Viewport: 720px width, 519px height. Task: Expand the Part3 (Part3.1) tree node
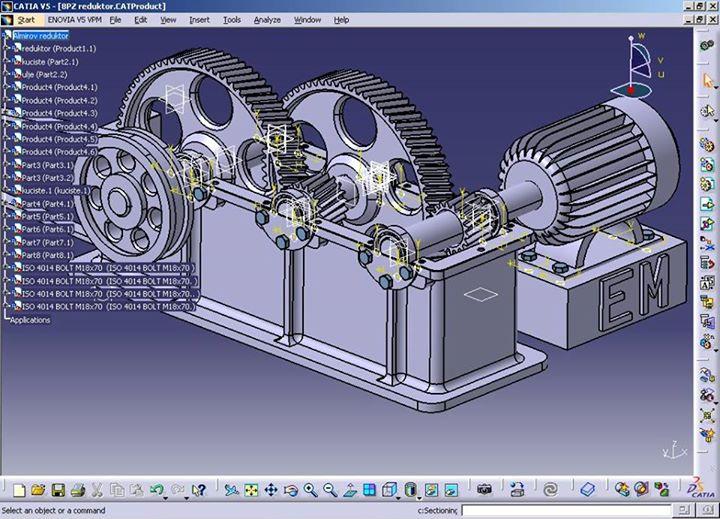pos(7,164)
